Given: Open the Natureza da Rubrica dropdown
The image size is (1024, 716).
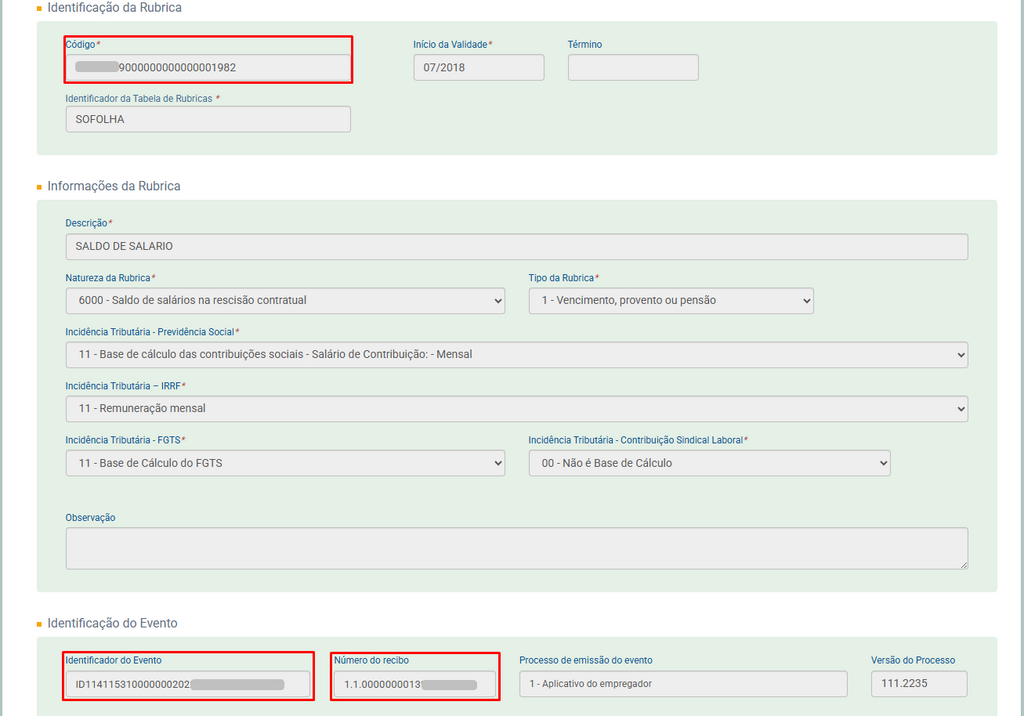Looking at the screenshot, I should [x=285, y=300].
